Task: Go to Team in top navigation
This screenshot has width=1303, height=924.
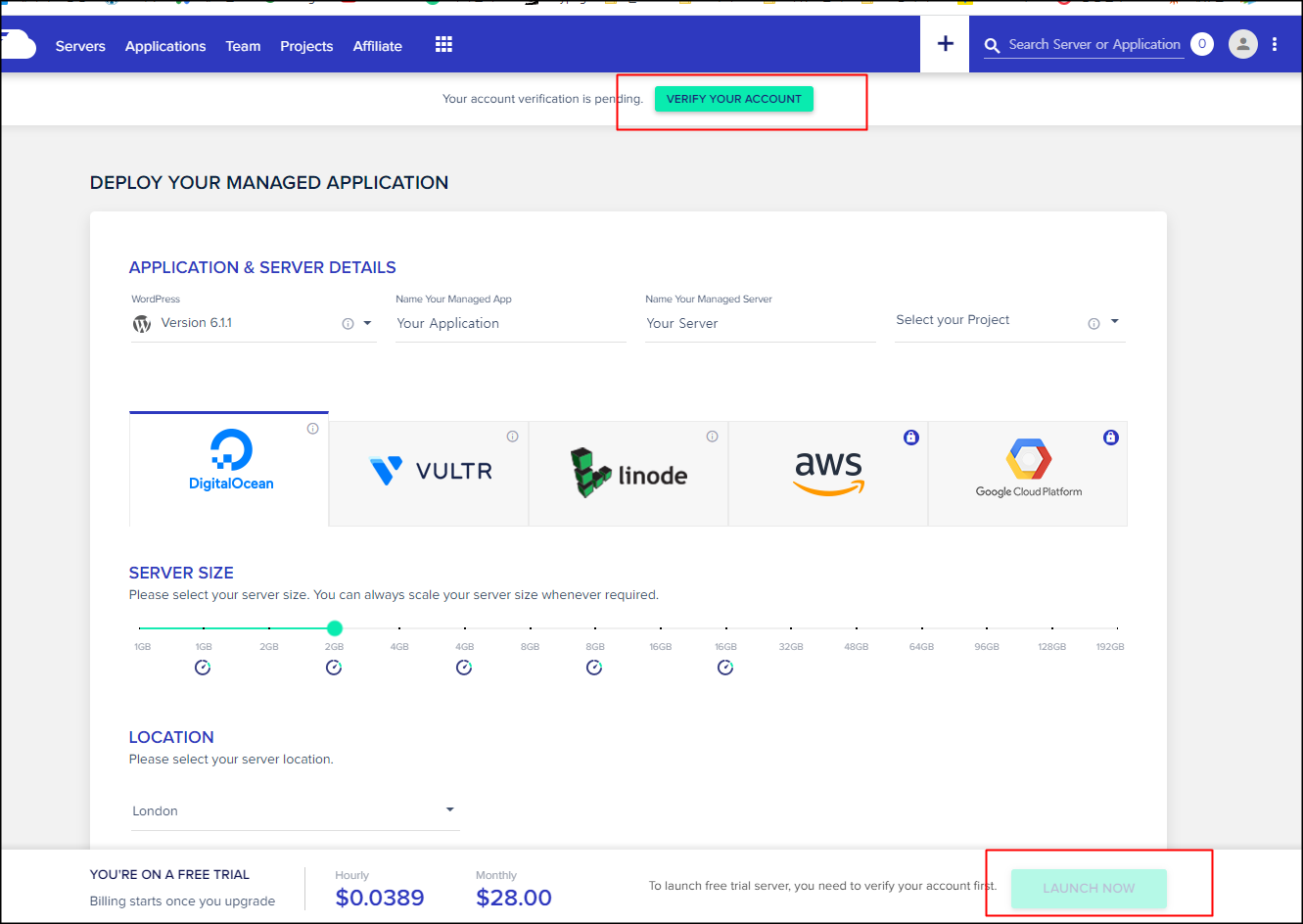Action: click(x=243, y=46)
